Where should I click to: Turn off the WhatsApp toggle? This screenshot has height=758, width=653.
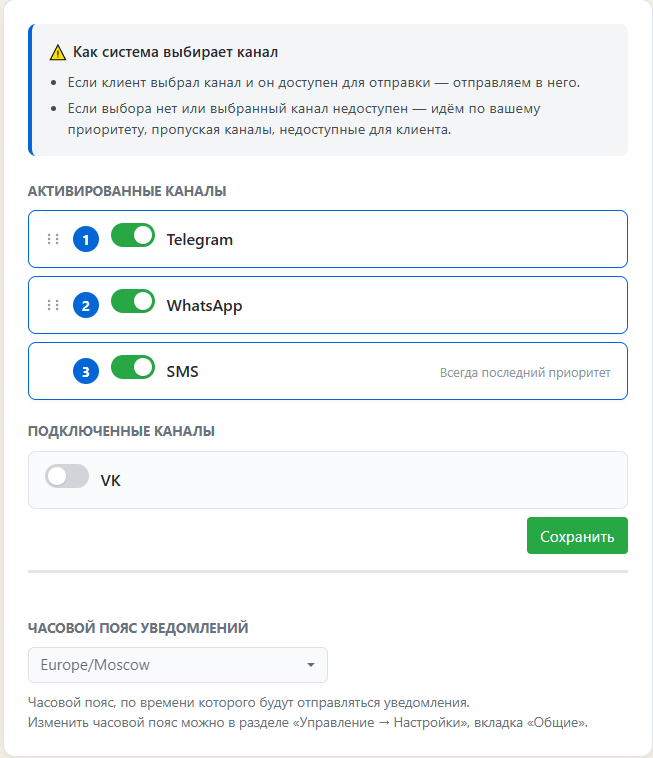point(133,302)
